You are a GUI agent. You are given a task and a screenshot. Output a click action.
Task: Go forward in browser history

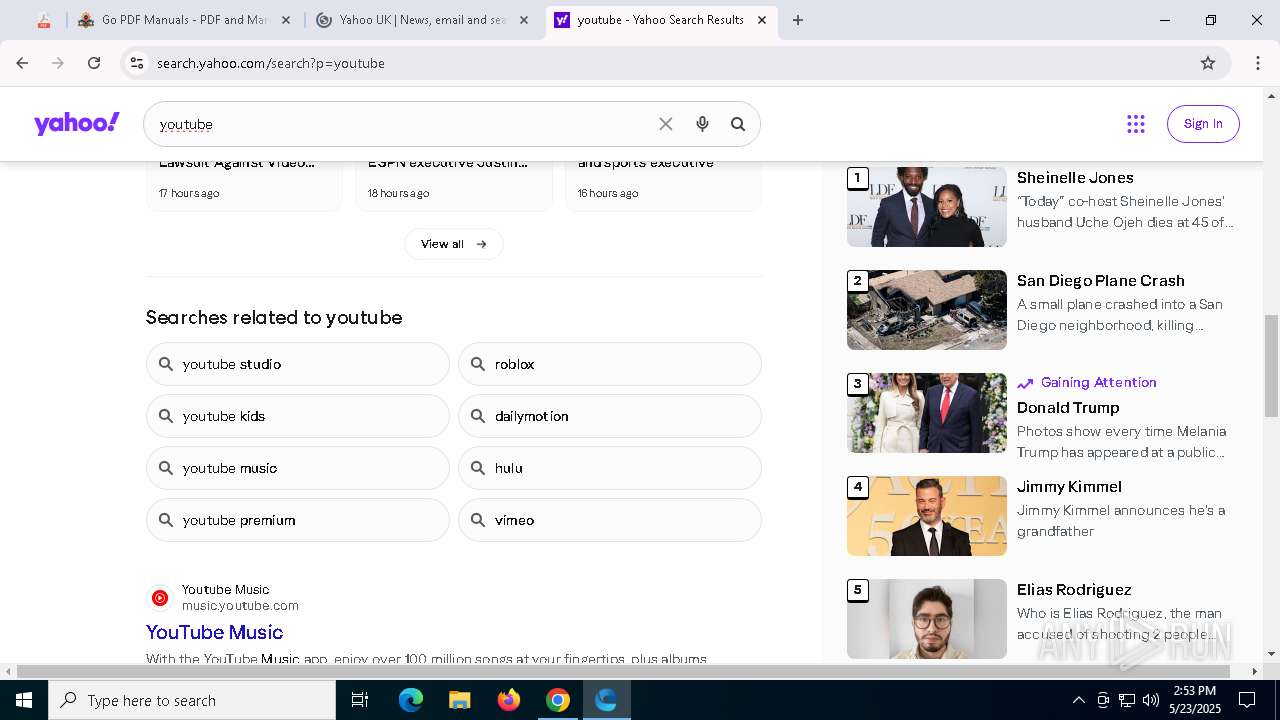coord(58,63)
